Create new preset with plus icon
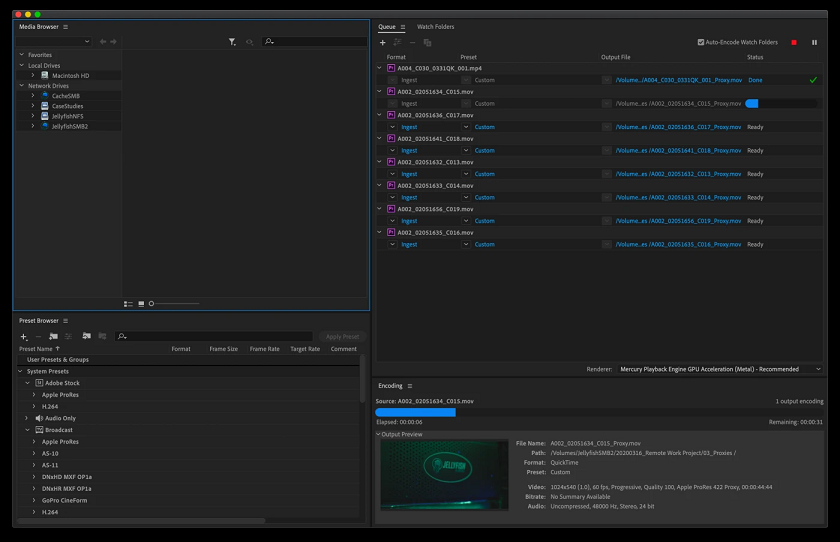The image size is (840, 542). tap(23, 337)
